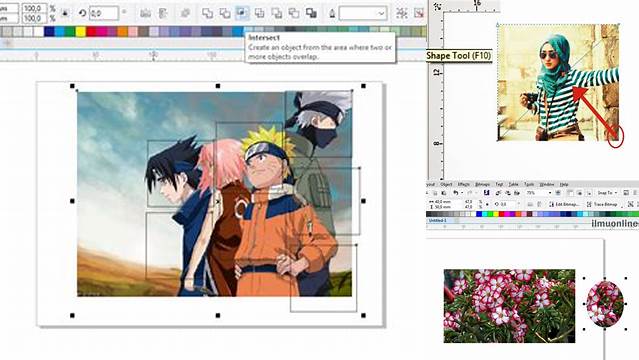Screen dimensions: 639x360
Task: Open the Snap To dropdown
Action: coord(608,193)
